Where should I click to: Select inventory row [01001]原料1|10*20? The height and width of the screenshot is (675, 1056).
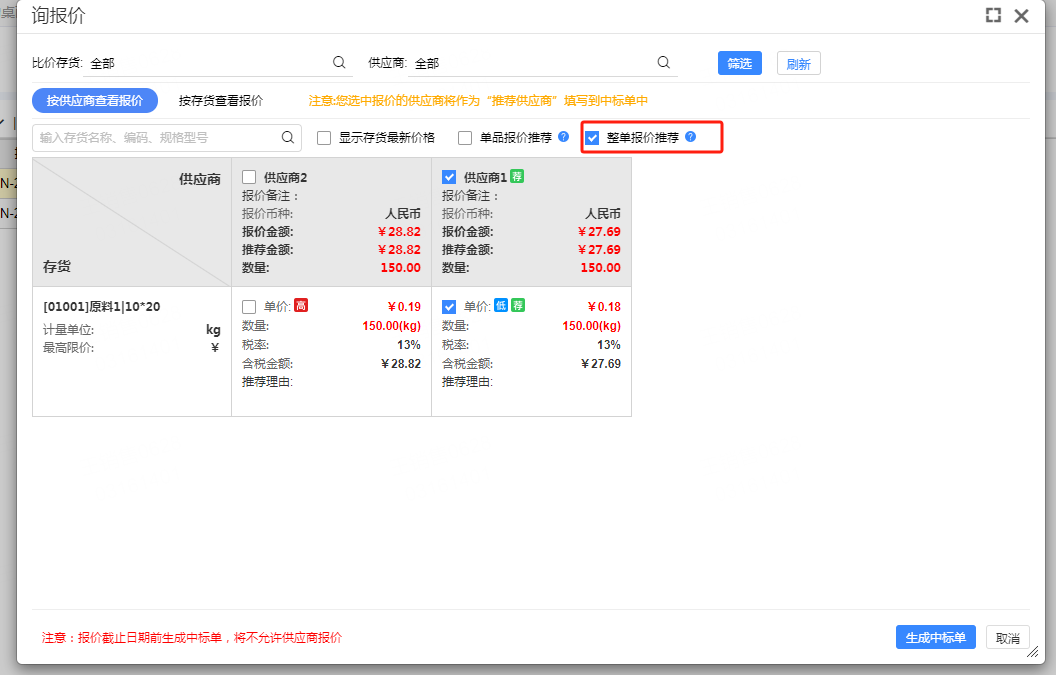pyautogui.click(x=102, y=307)
